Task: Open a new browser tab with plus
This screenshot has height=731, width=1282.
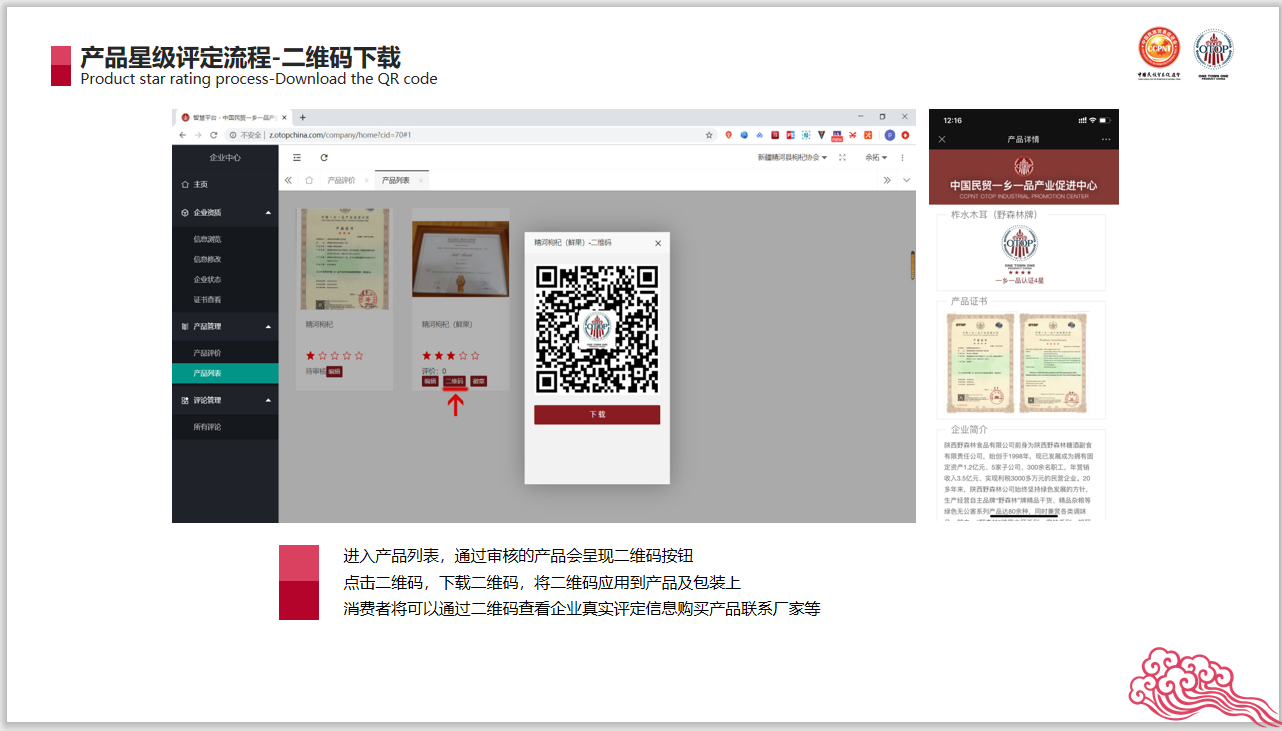Action: coord(303,117)
